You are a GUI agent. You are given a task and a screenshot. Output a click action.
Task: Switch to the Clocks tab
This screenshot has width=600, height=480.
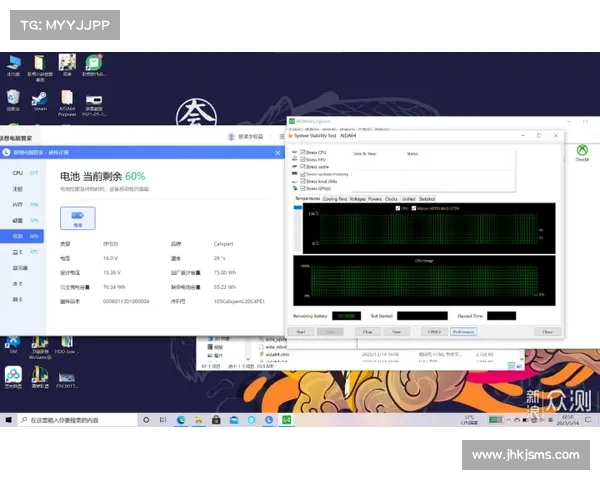391,199
